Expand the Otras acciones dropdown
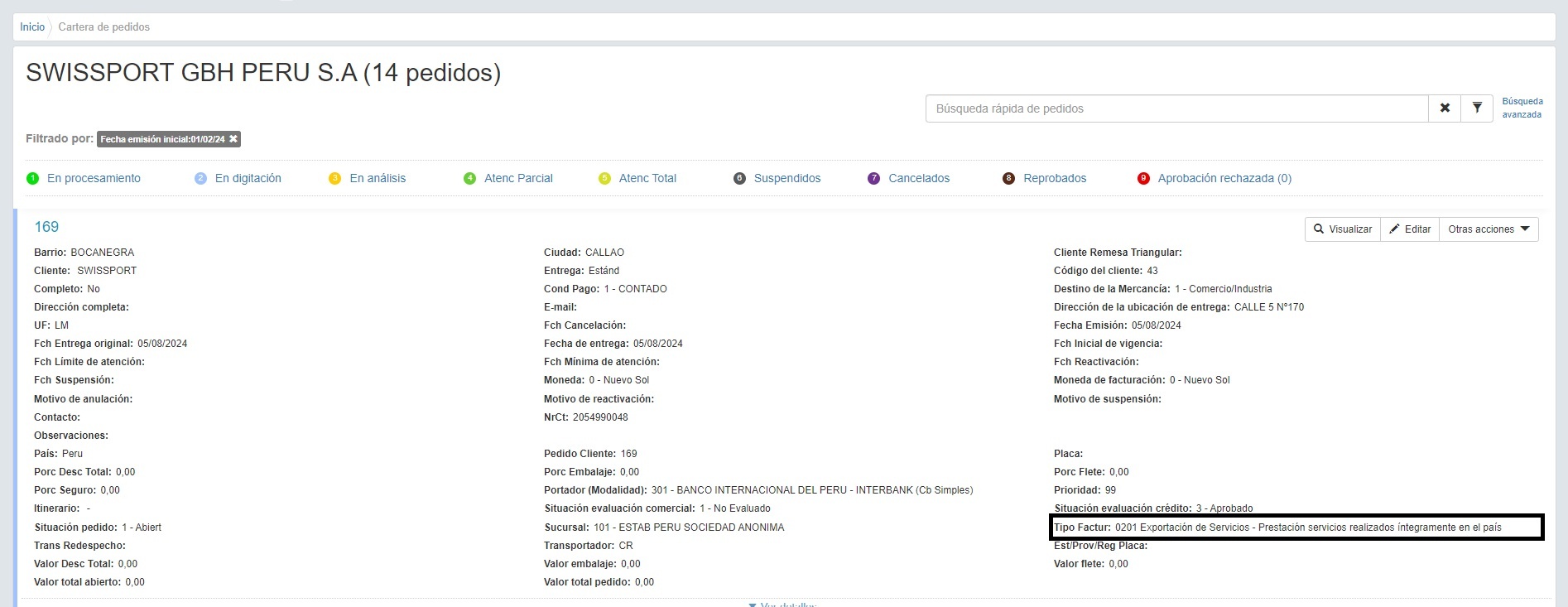This screenshot has width=1568, height=607. [x=1489, y=229]
